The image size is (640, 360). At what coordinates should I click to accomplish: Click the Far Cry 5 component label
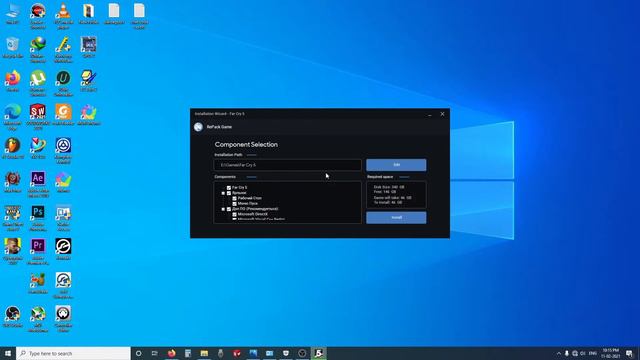[x=240, y=188]
